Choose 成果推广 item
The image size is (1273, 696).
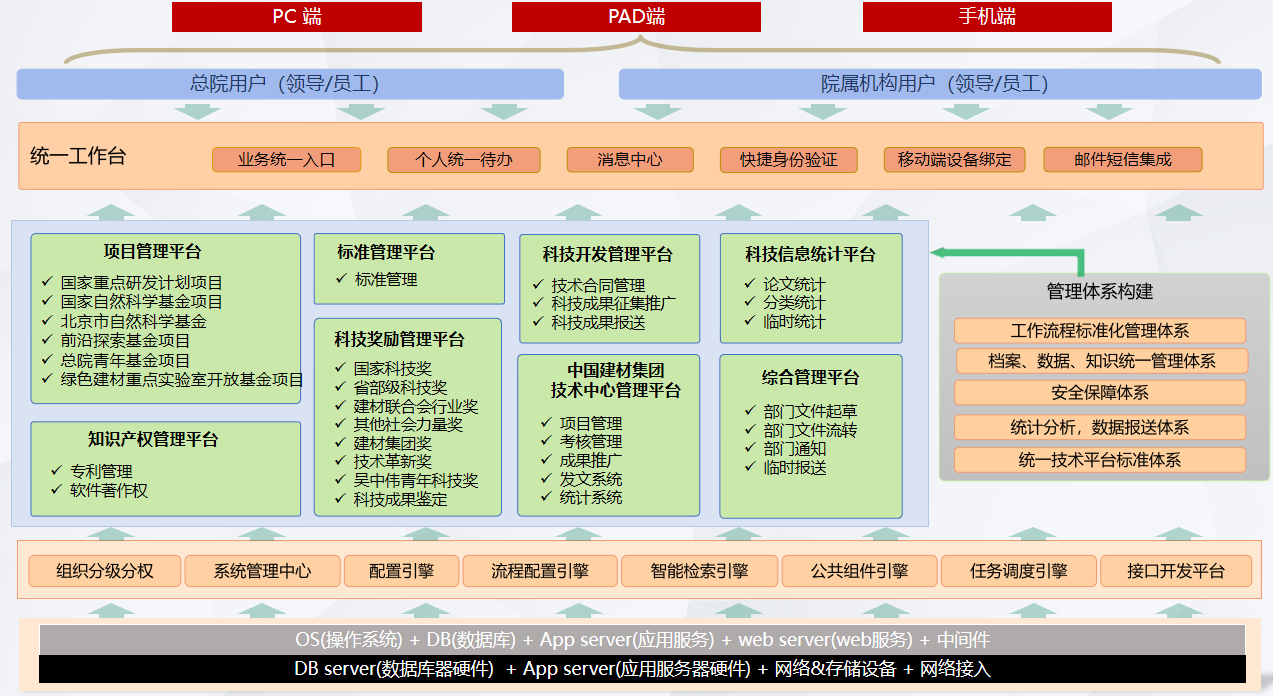pyautogui.click(x=591, y=460)
